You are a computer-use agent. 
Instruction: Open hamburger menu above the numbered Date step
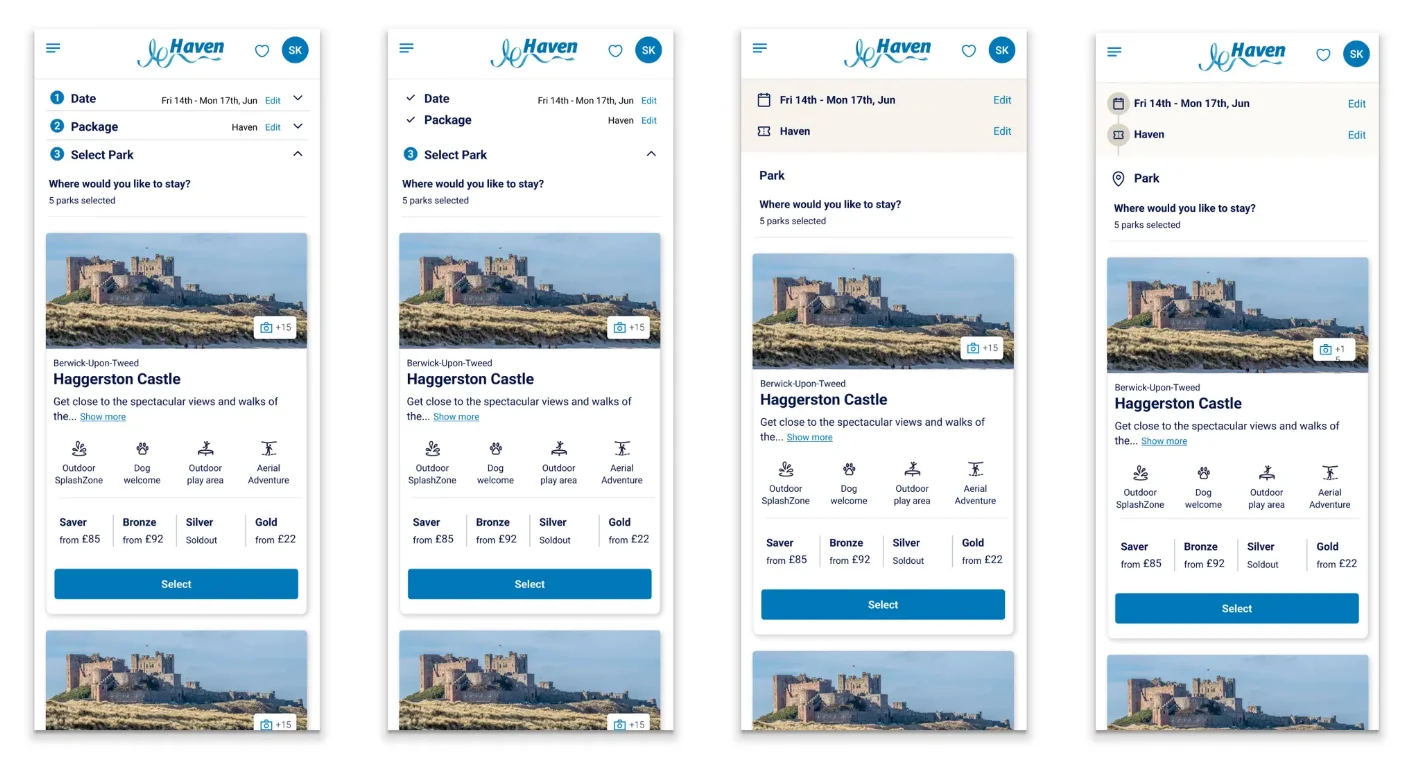(x=53, y=48)
